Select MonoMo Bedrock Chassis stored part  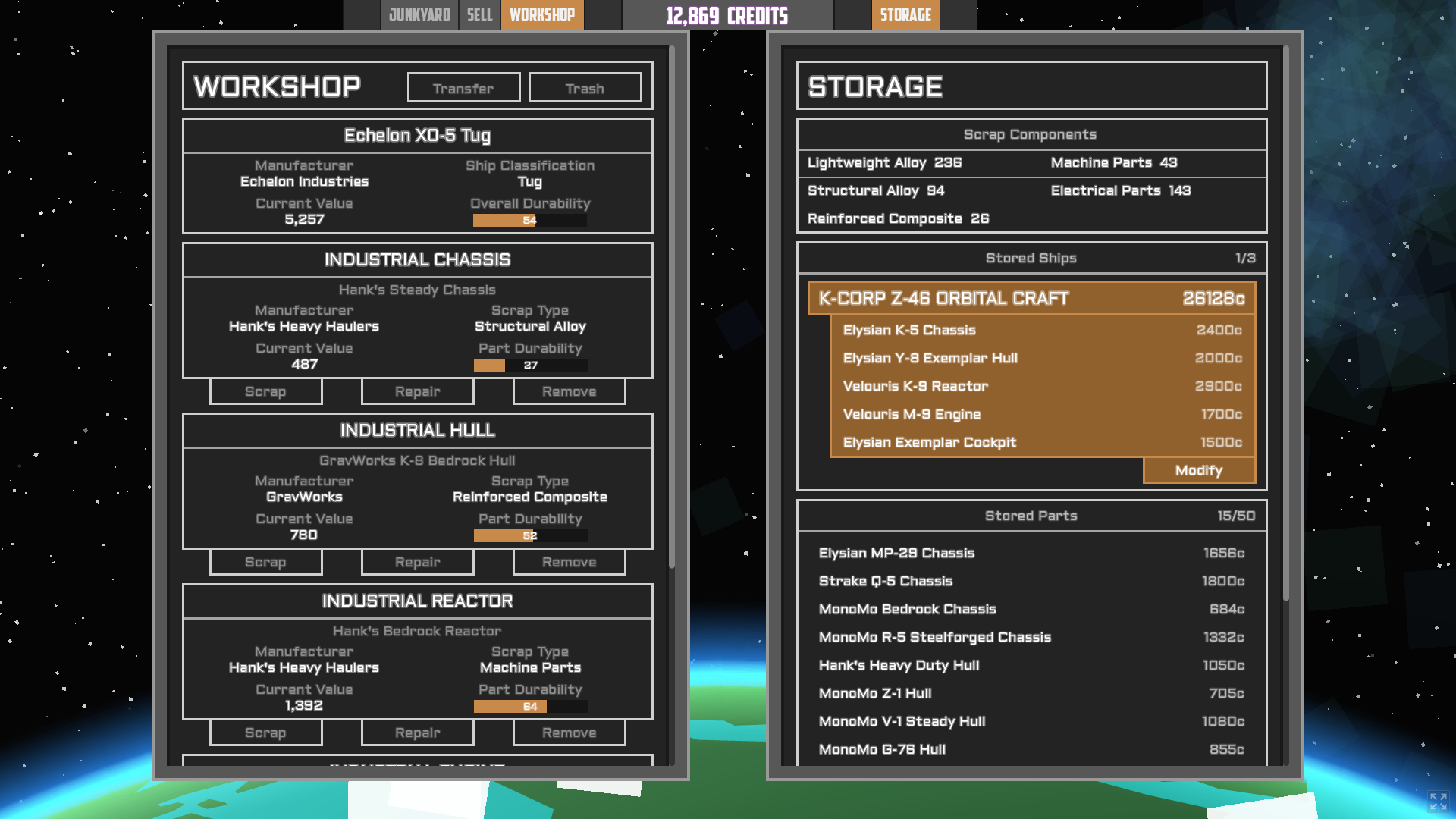[x=1031, y=609]
